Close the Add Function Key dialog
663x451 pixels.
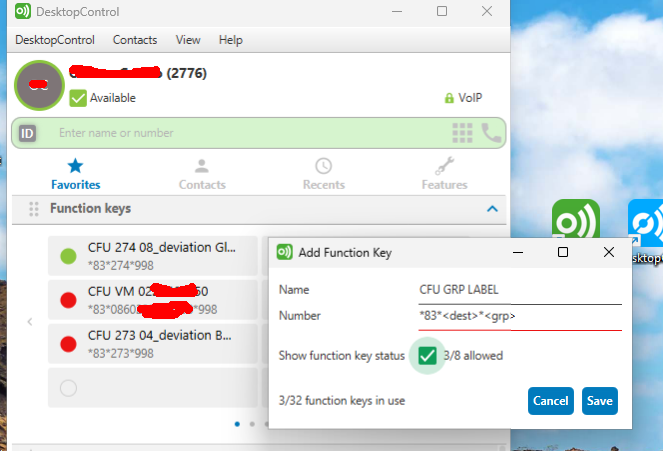point(609,252)
